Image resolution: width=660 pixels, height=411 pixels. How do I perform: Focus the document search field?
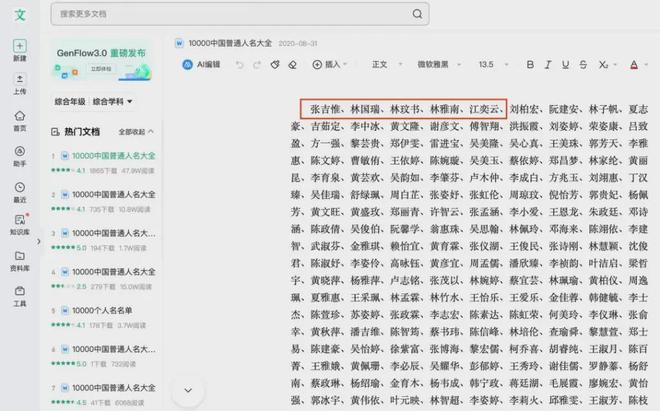pos(240,14)
